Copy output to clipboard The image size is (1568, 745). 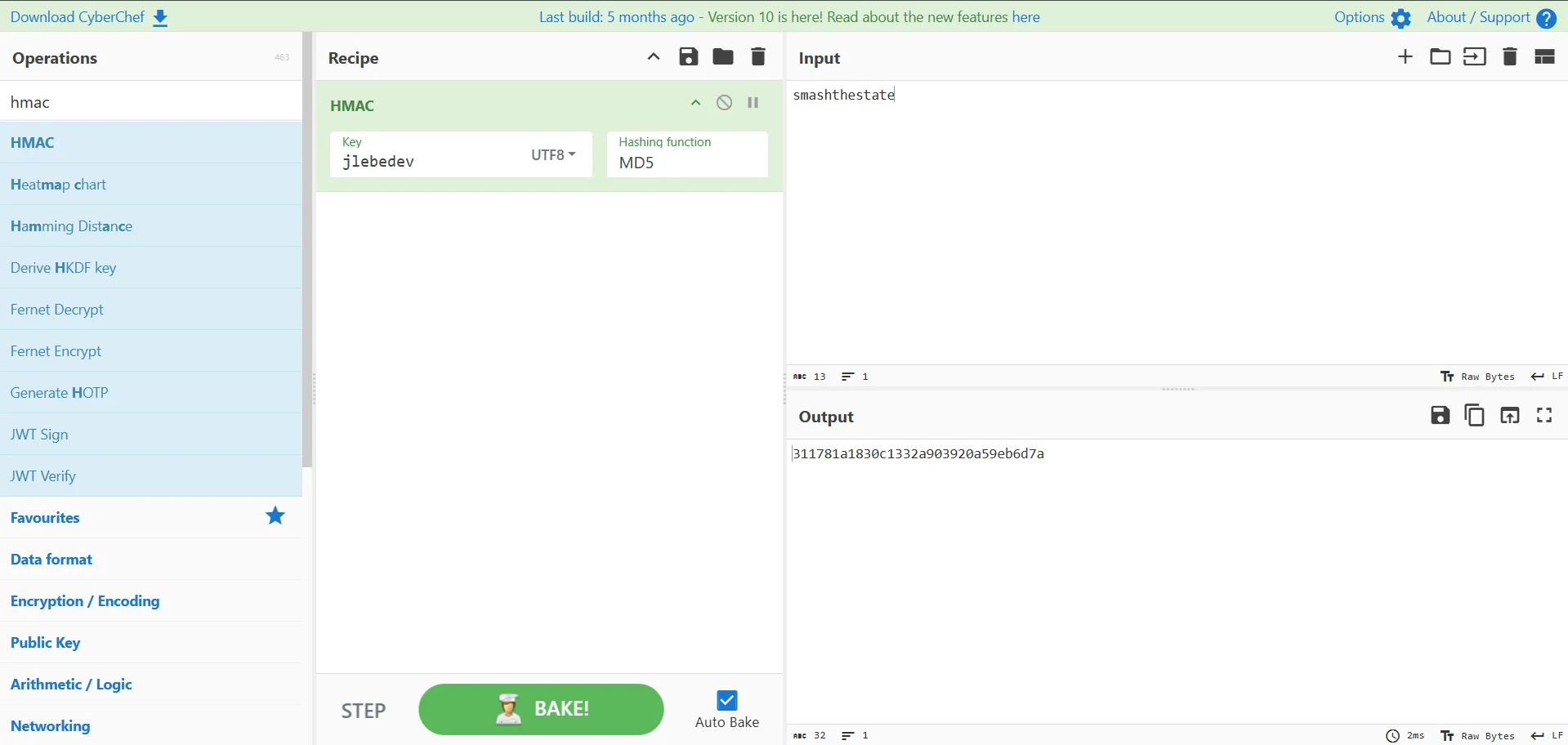pyautogui.click(x=1475, y=416)
